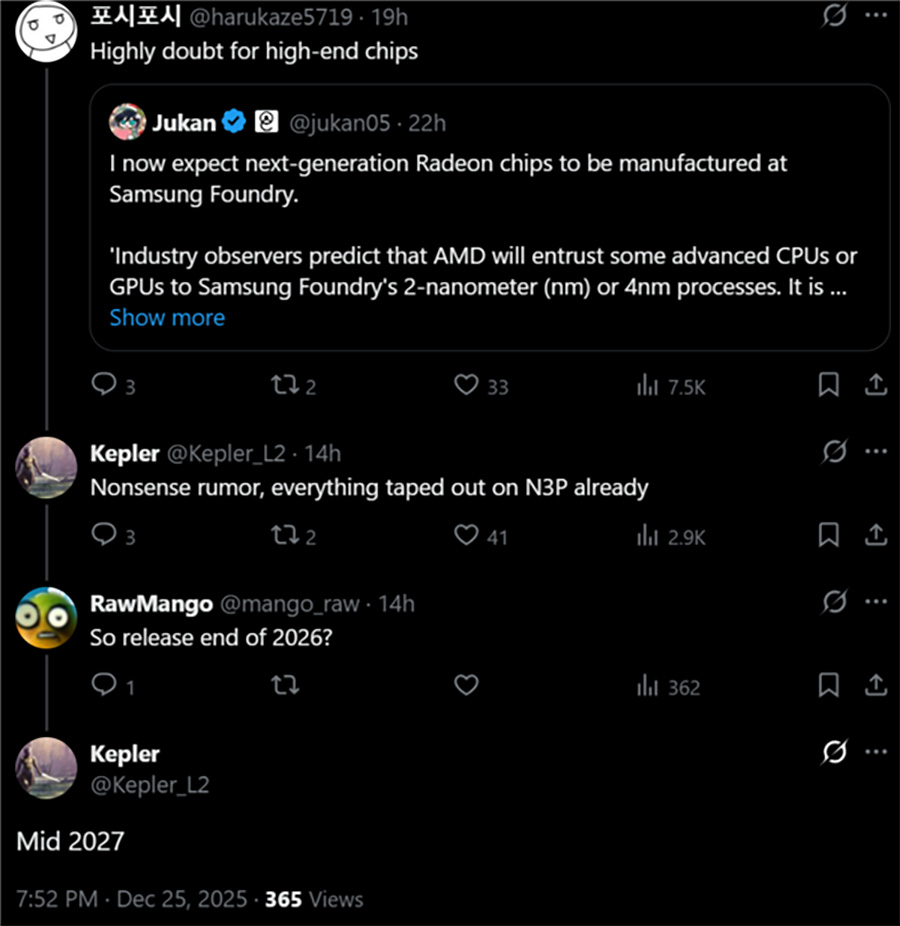
Task: Like Kepler's tweet with 41 likes
Action: 466,536
